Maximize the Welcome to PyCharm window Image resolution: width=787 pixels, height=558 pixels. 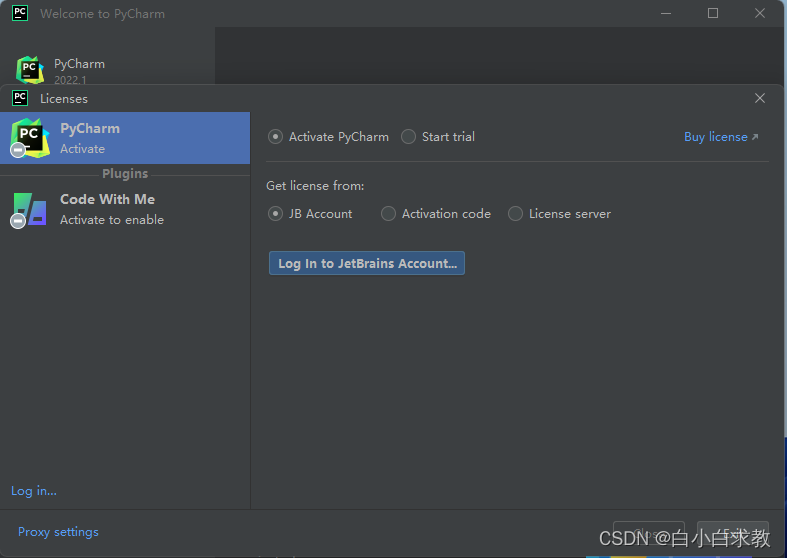tap(713, 13)
